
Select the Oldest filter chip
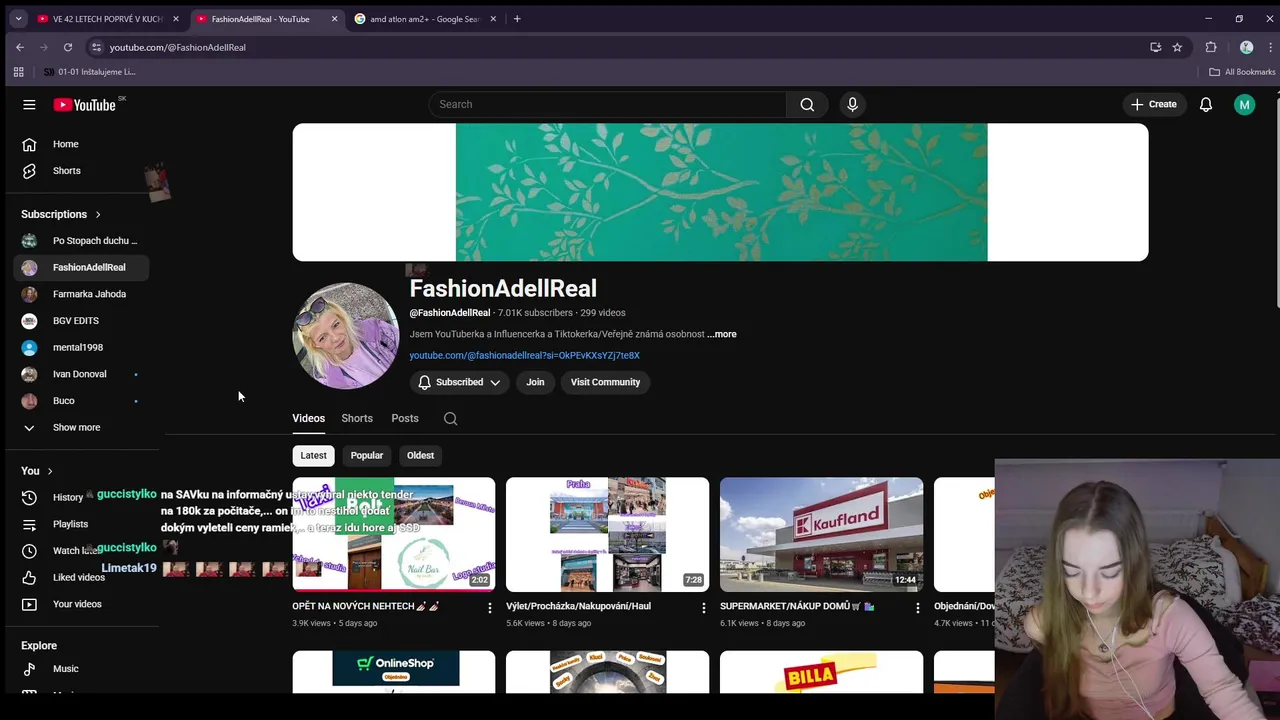(420, 456)
